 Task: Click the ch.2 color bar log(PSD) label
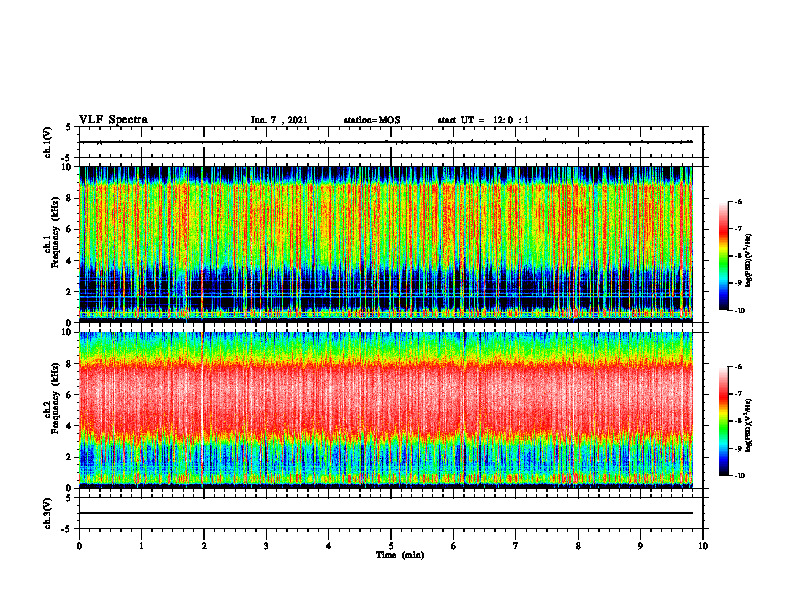coord(749,425)
